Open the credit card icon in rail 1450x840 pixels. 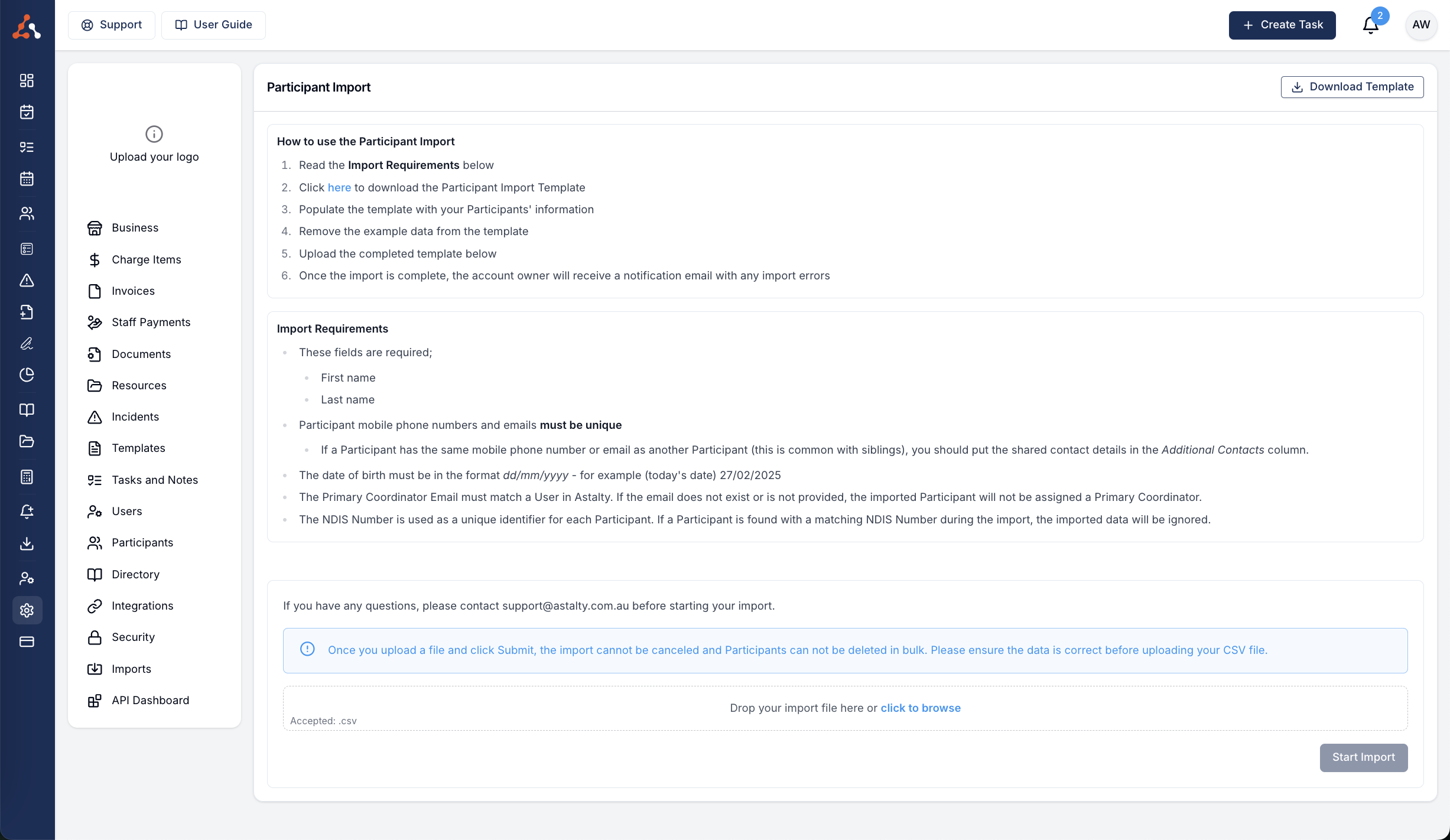pyautogui.click(x=27, y=642)
